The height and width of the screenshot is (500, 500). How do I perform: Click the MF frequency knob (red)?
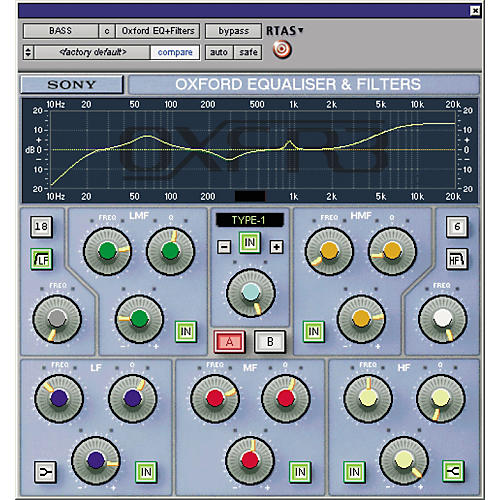(215, 398)
